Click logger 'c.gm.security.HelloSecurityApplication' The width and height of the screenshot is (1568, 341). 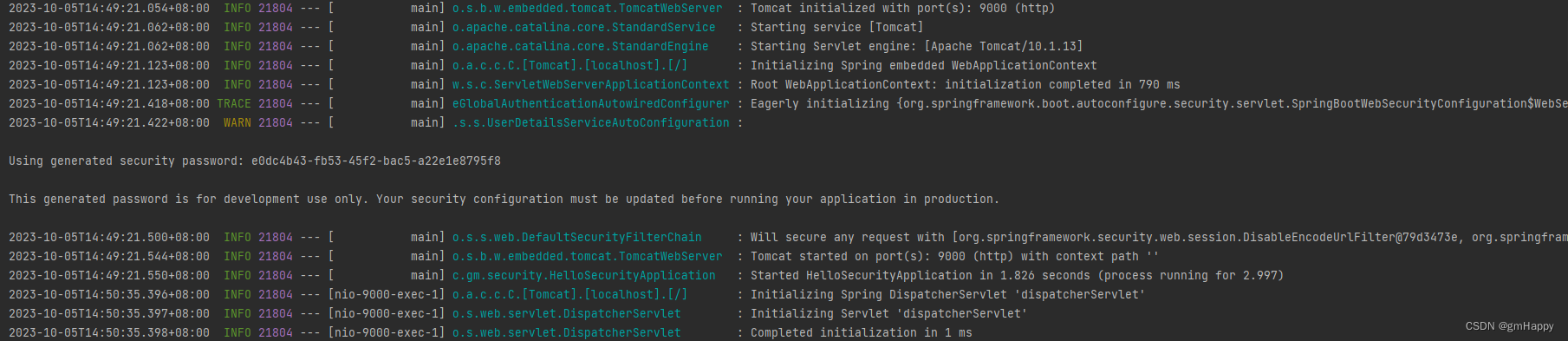pos(584,276)
